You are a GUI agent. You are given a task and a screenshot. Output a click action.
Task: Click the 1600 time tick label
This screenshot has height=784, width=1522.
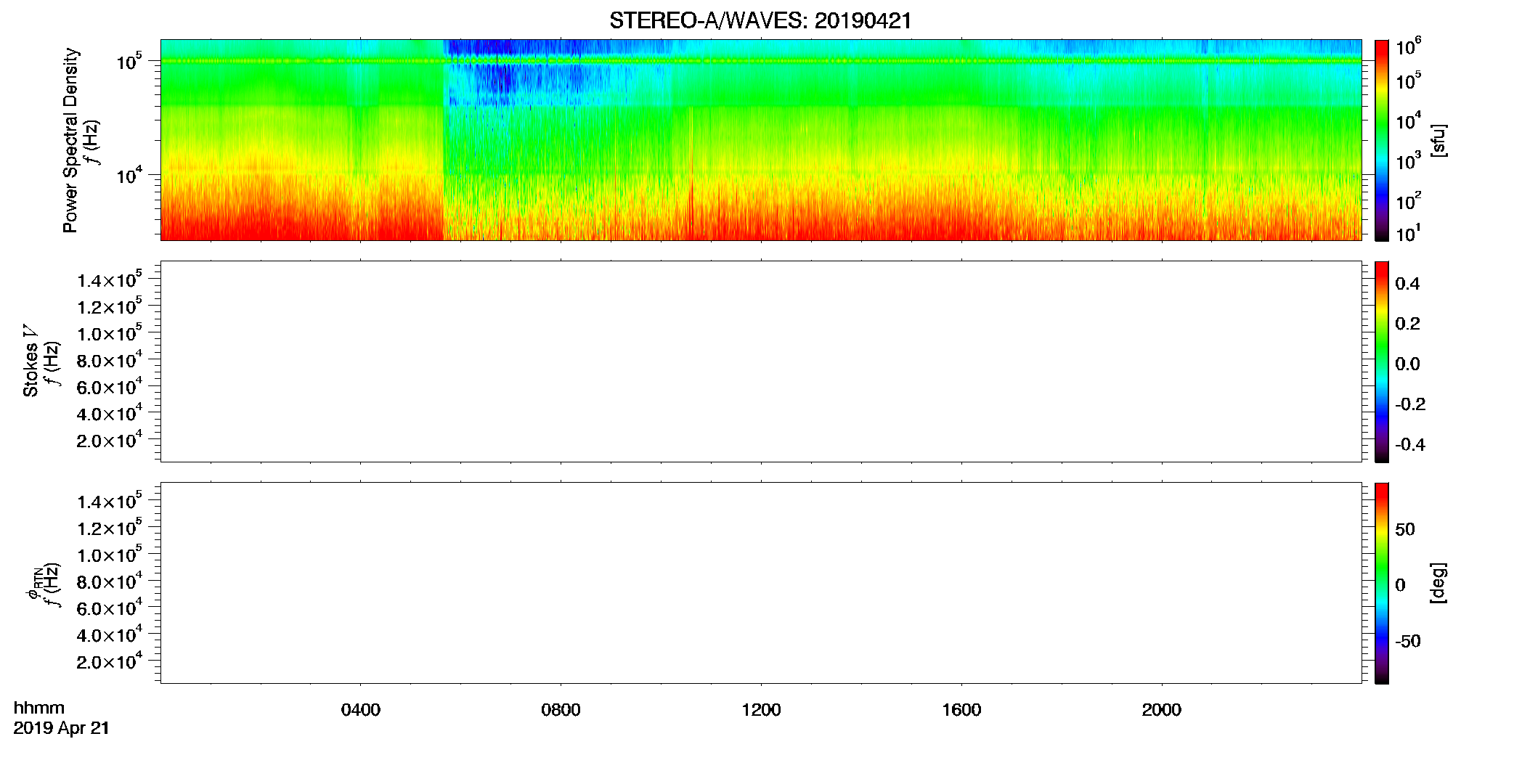pos(961,710)
